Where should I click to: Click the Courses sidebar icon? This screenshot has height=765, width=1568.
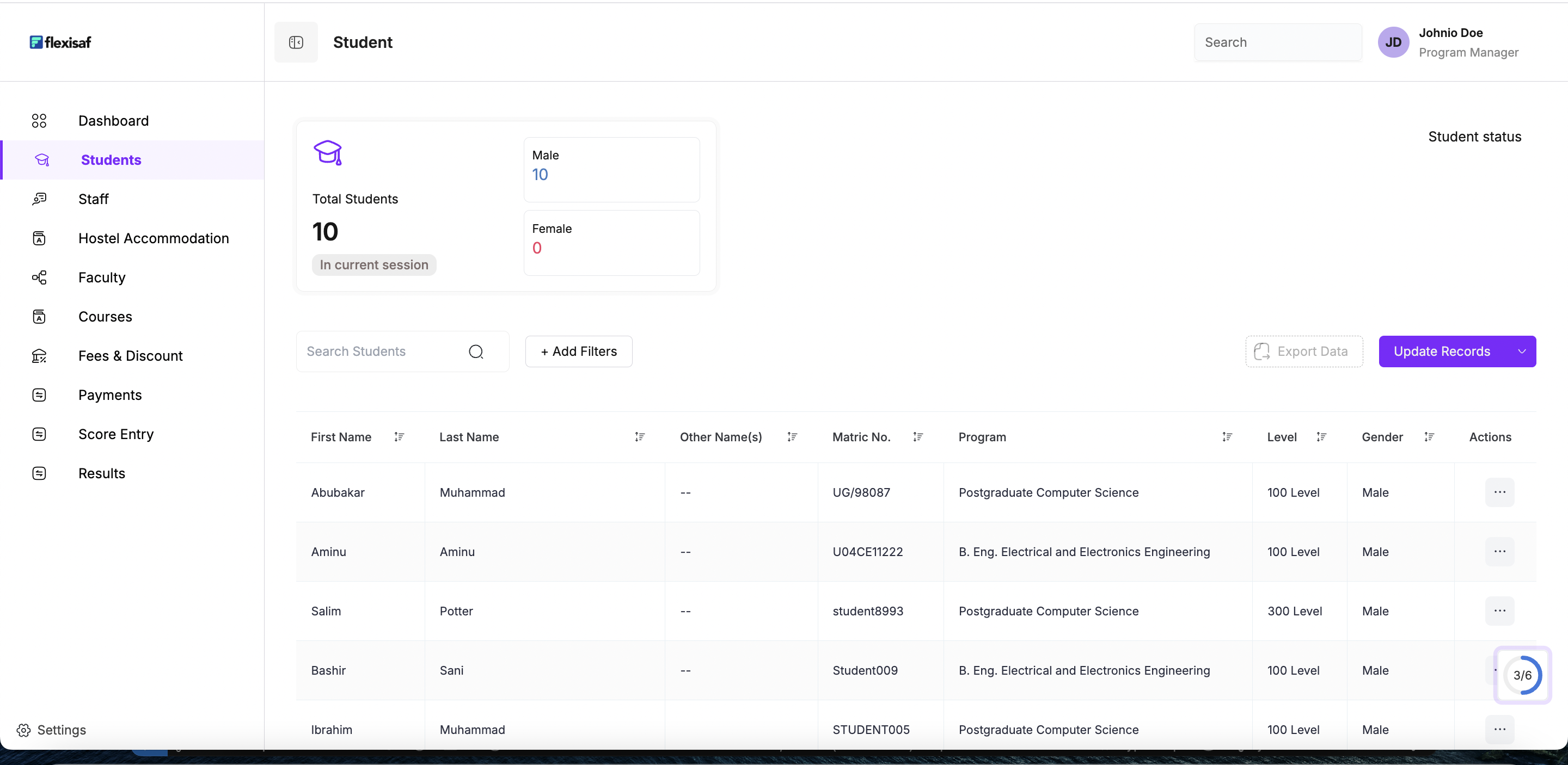pyautogui.click(x=39, y=317)
